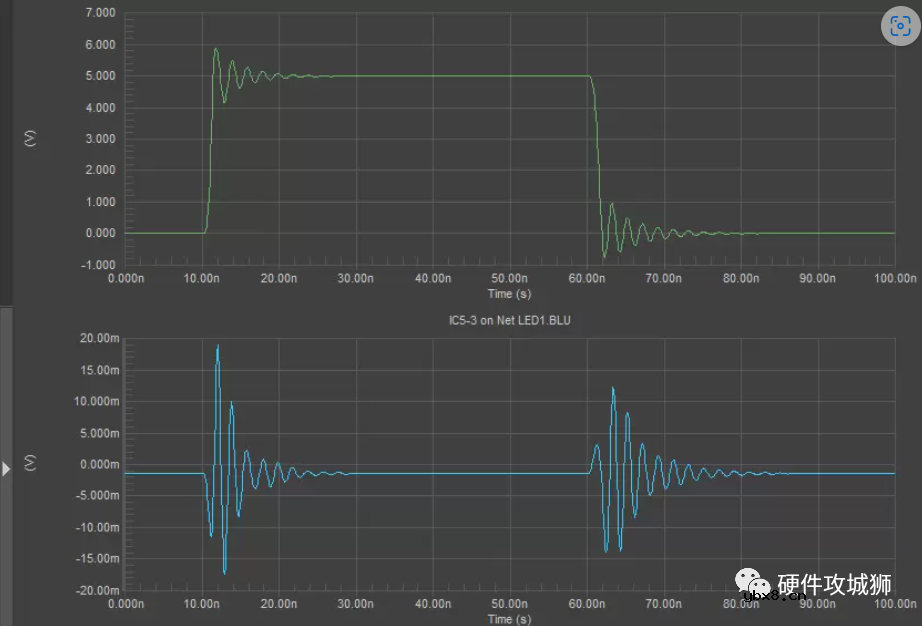Click the voltage unit icon on the lower plot

tap(29, 463)
